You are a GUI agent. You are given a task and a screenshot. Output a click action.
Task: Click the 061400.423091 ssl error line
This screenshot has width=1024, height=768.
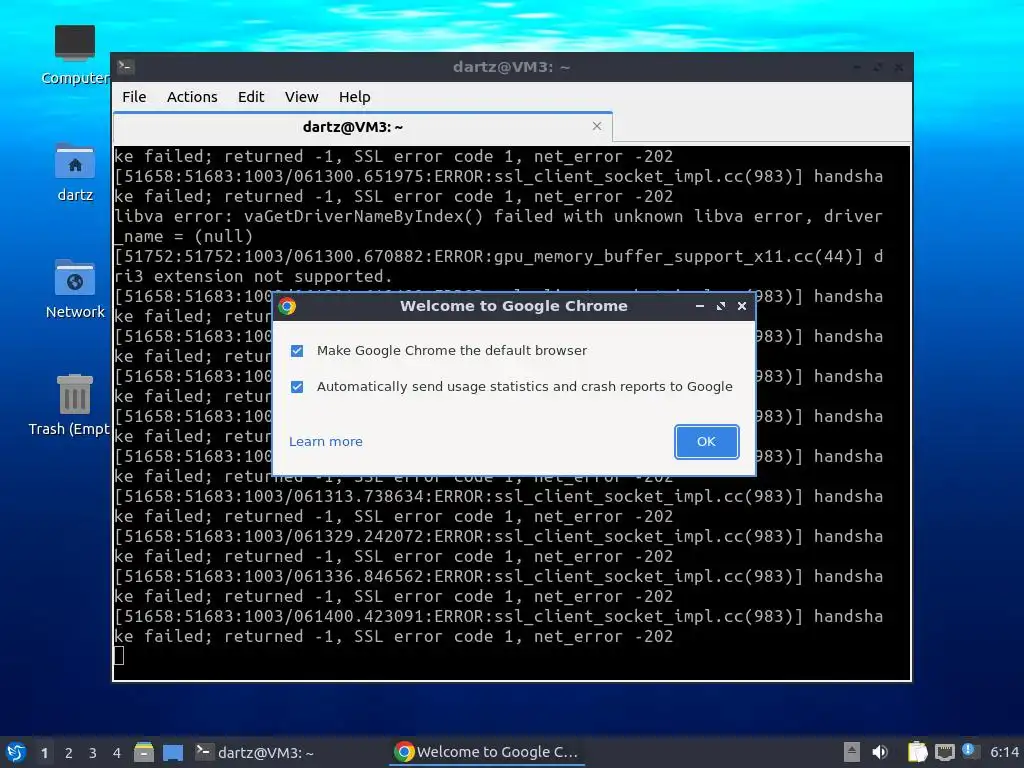point(498,616)
